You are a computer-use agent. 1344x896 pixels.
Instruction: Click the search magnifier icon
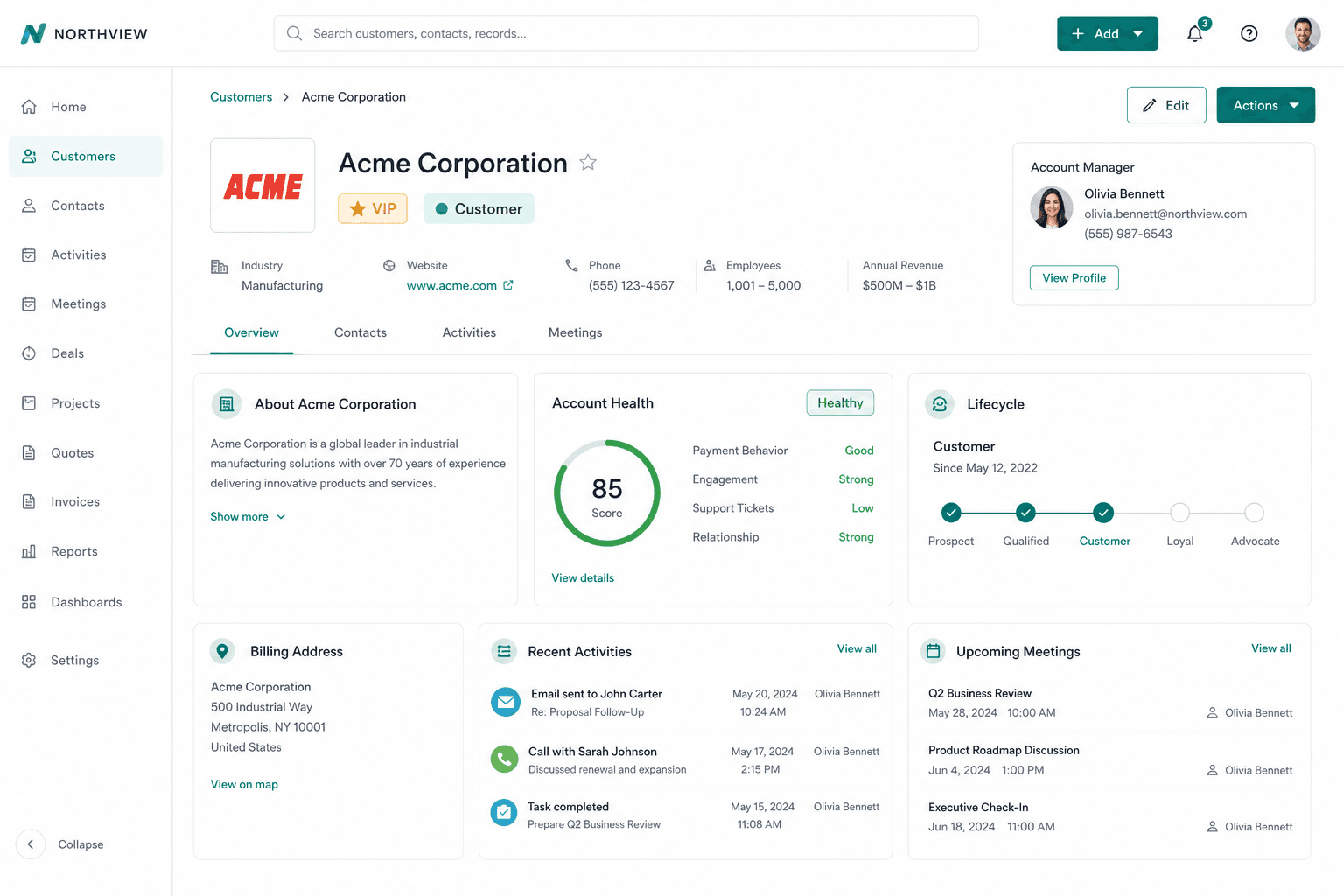tap(295, 33)
